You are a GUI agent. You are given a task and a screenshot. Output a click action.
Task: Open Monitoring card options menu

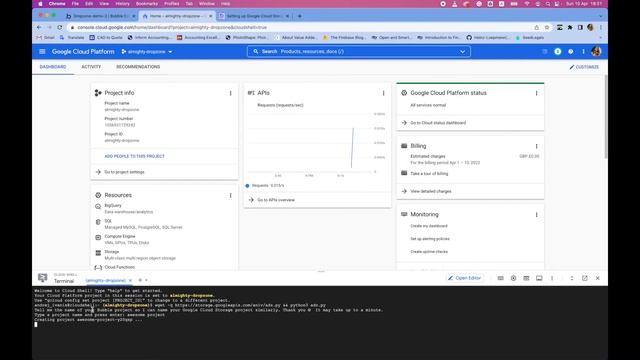[536, 215]
